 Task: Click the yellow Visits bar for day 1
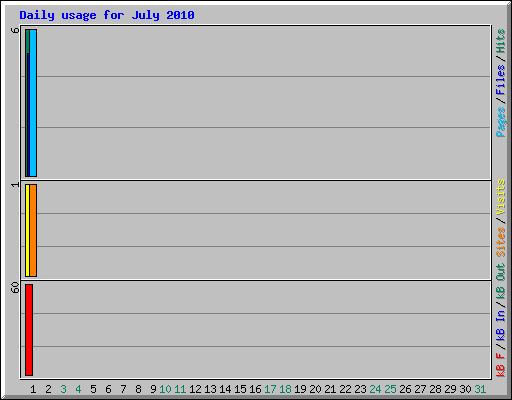[27, 230]
